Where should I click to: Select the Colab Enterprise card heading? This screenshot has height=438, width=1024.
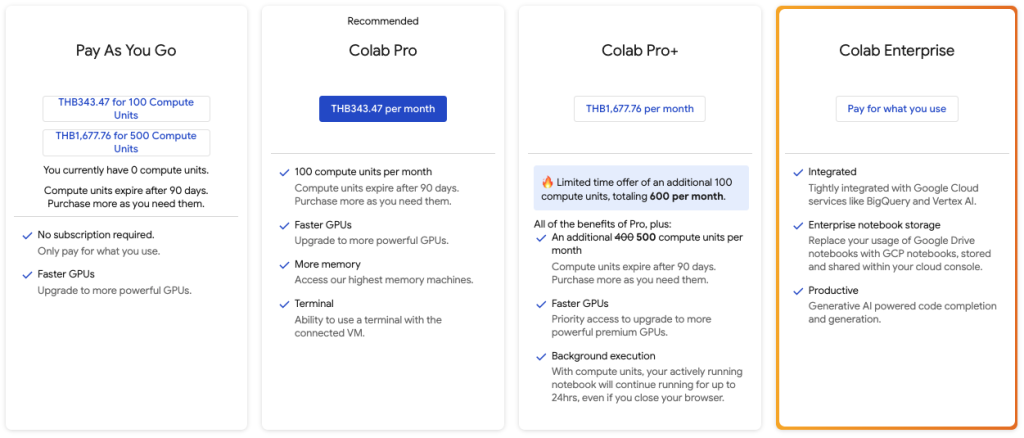[x=897, y=50]
